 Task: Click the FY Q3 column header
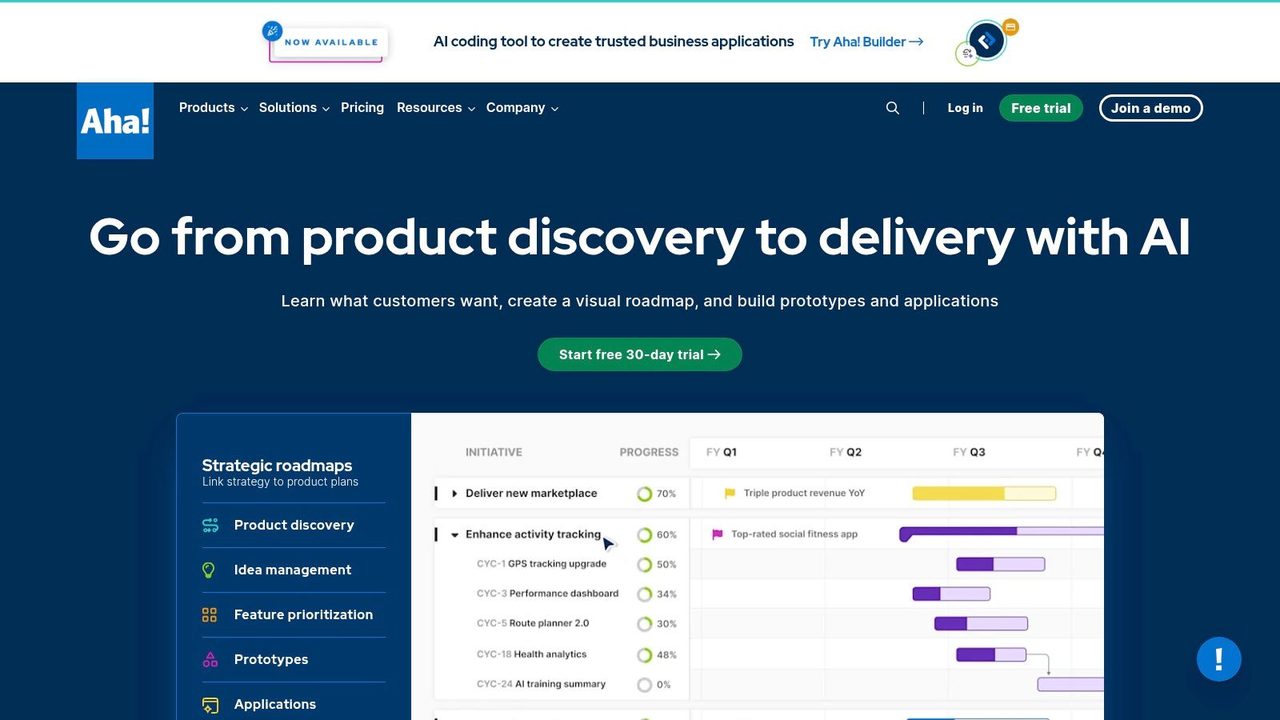(x=970, y=452)
